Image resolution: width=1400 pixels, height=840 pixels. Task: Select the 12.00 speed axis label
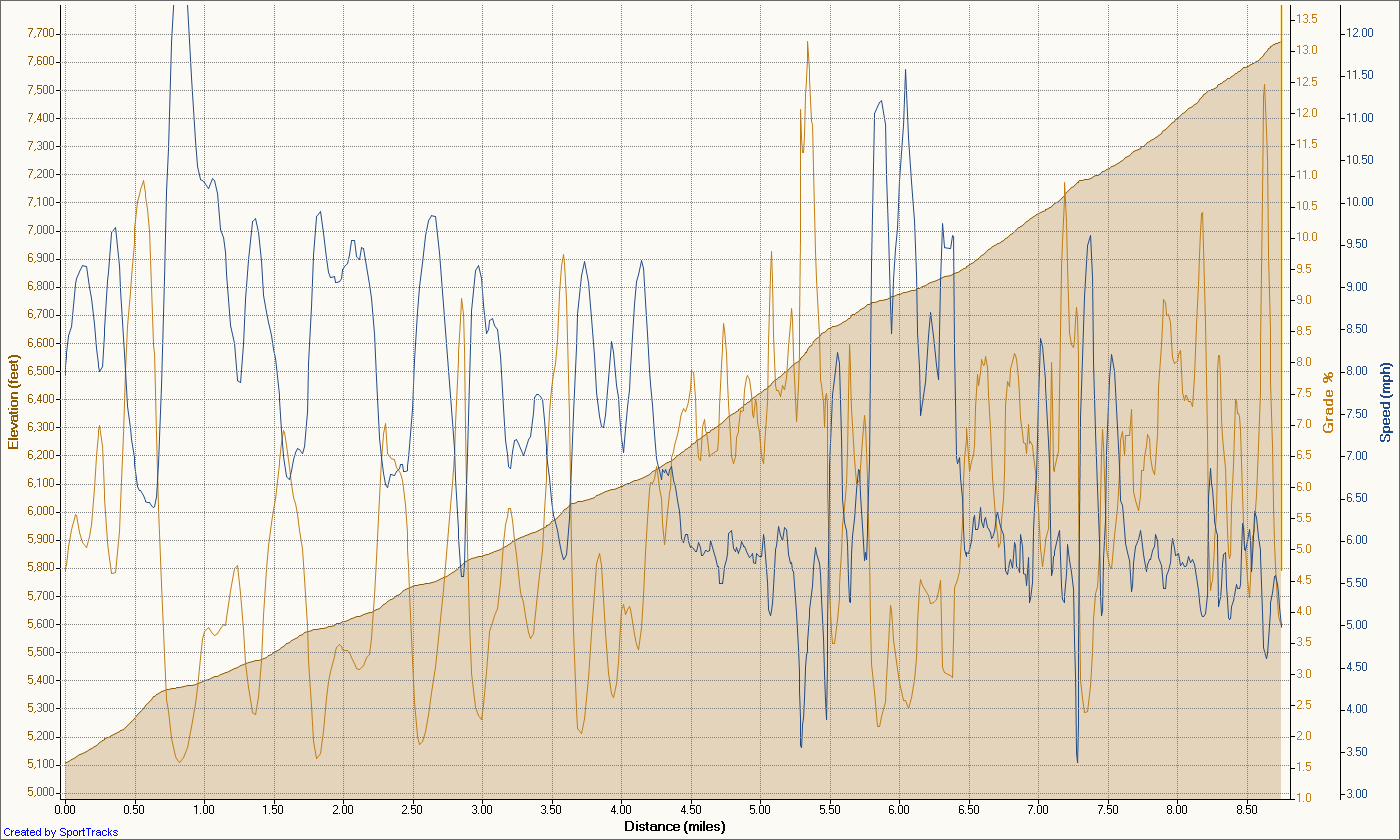(x=1359, y=33)
